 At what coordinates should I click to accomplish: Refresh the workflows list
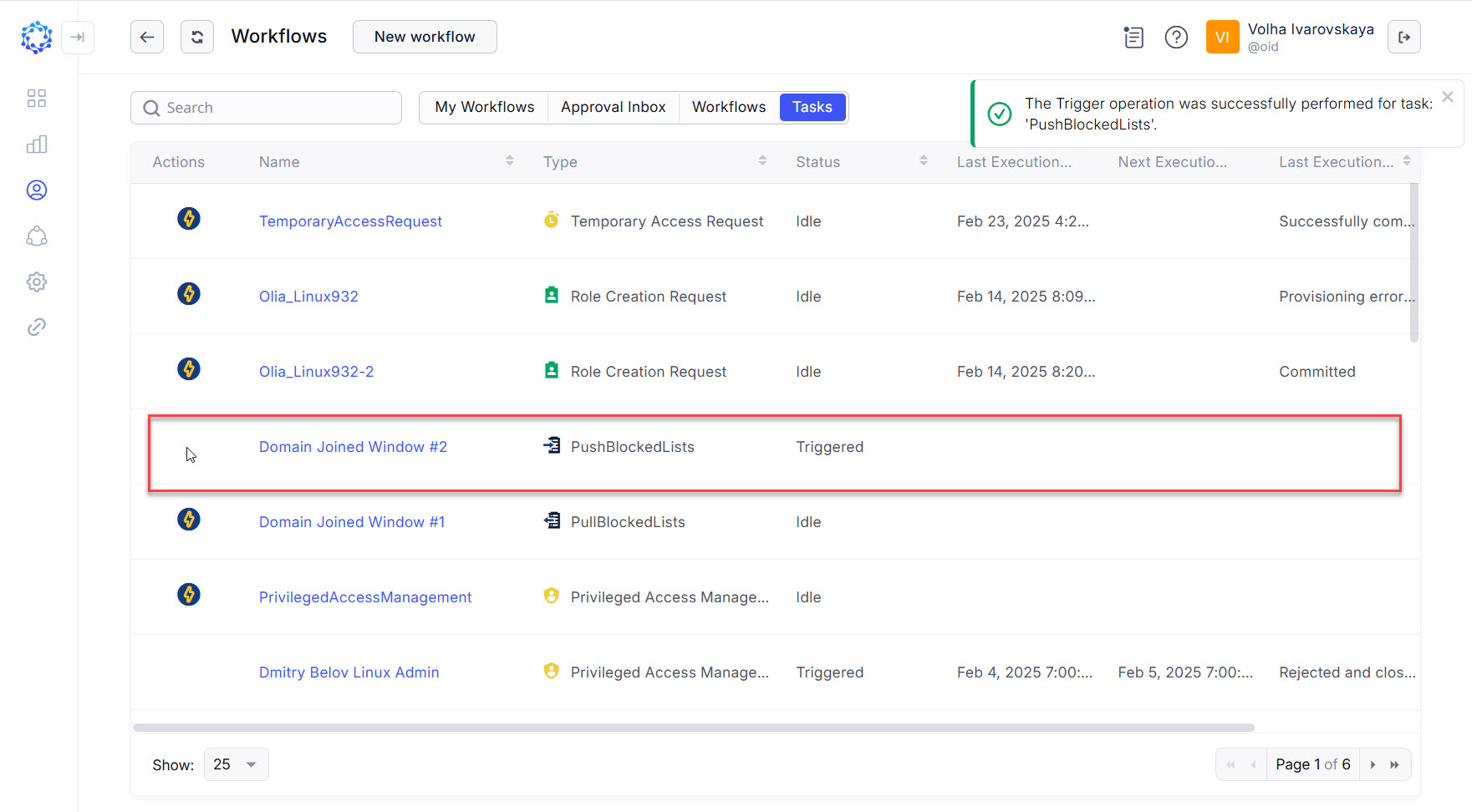[x=197, y=37]
